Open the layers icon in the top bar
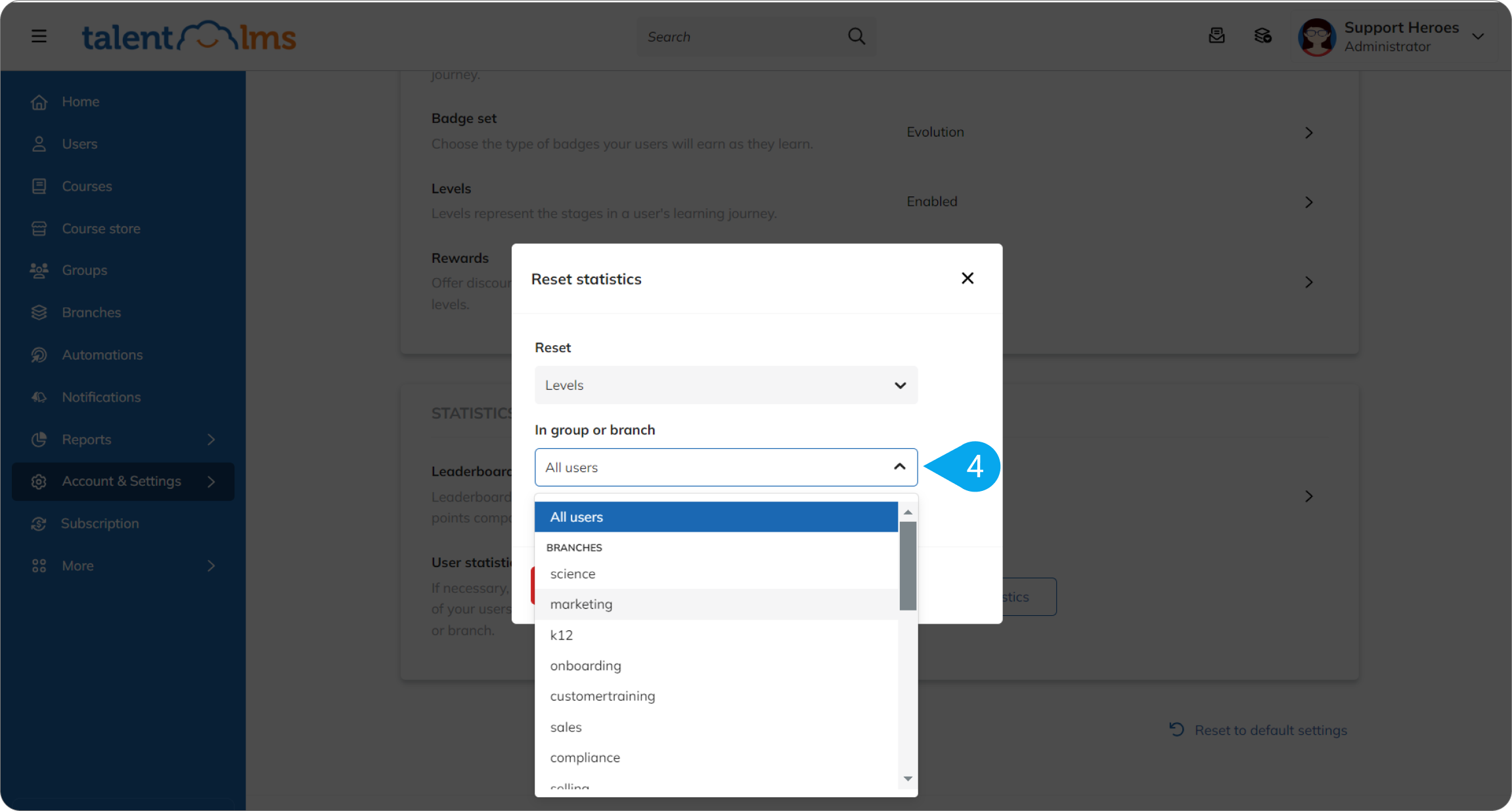Screen dimensions: 1512x811 click(x=1262, y=35)
